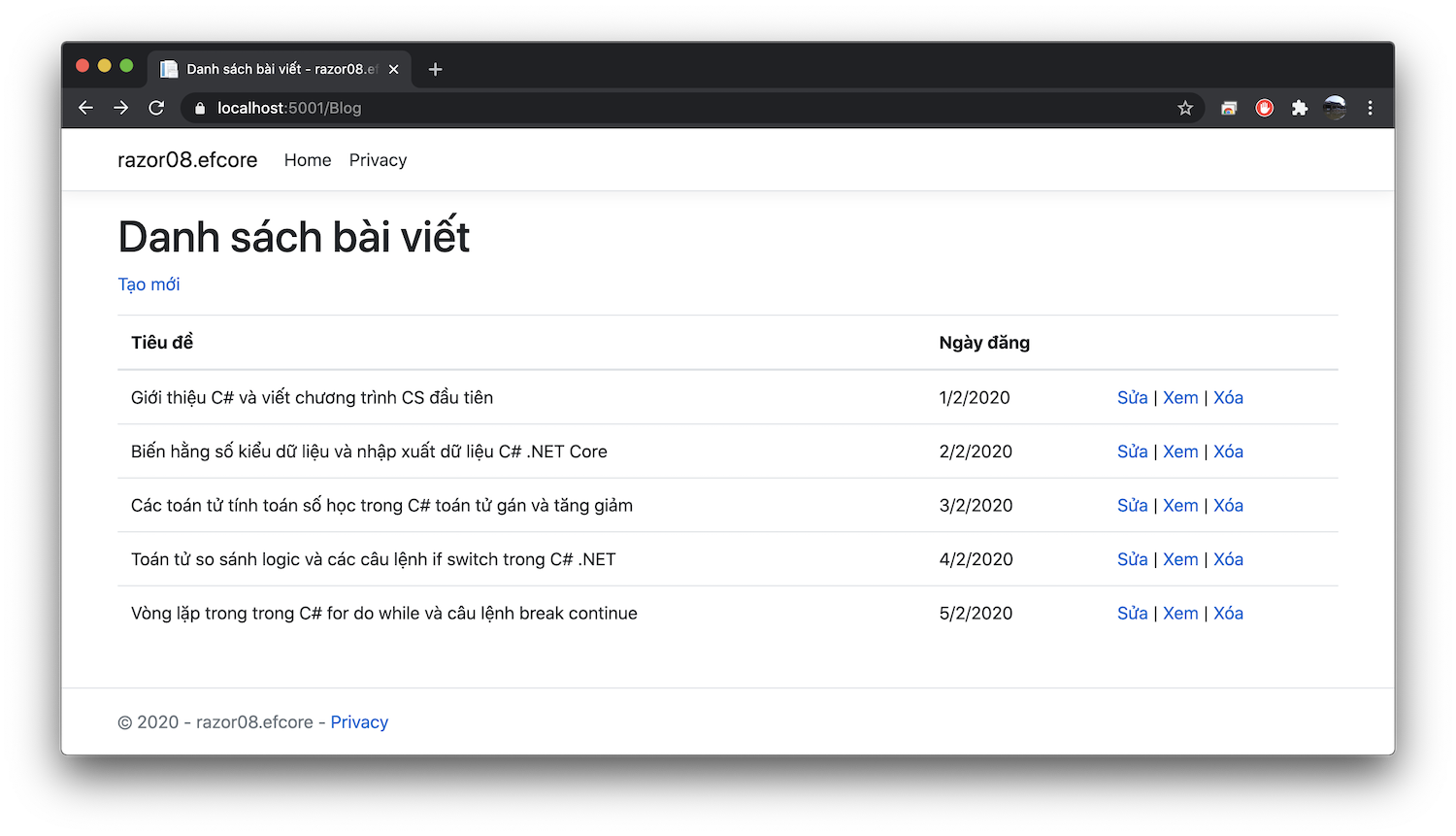
Task: Click Xóa for the Vòng lặp post
Action: [1228, 613]
